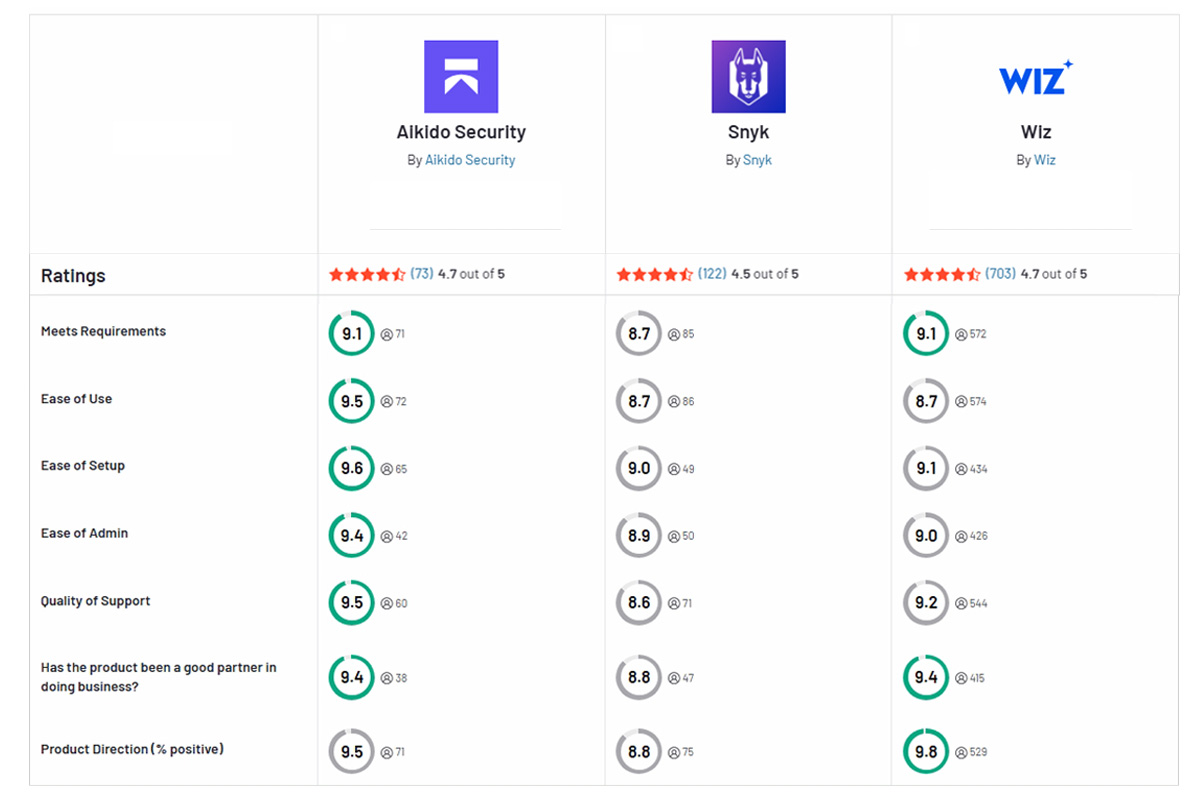Screen dimensions: 1200x800
Task: Click Snyk's 49 respondents count for Ease of Setup
Action: tap(682, 468)
